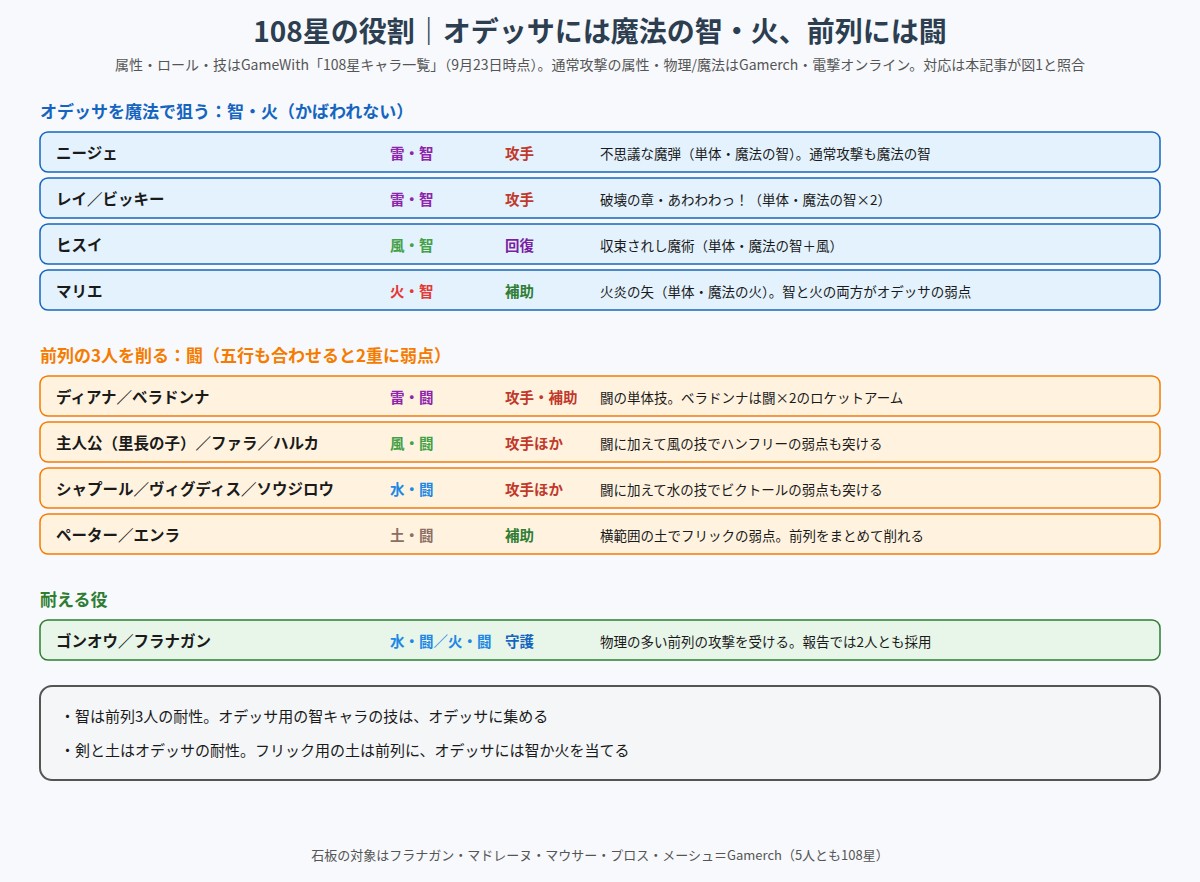Click the 守護 role label

point(519,642)
